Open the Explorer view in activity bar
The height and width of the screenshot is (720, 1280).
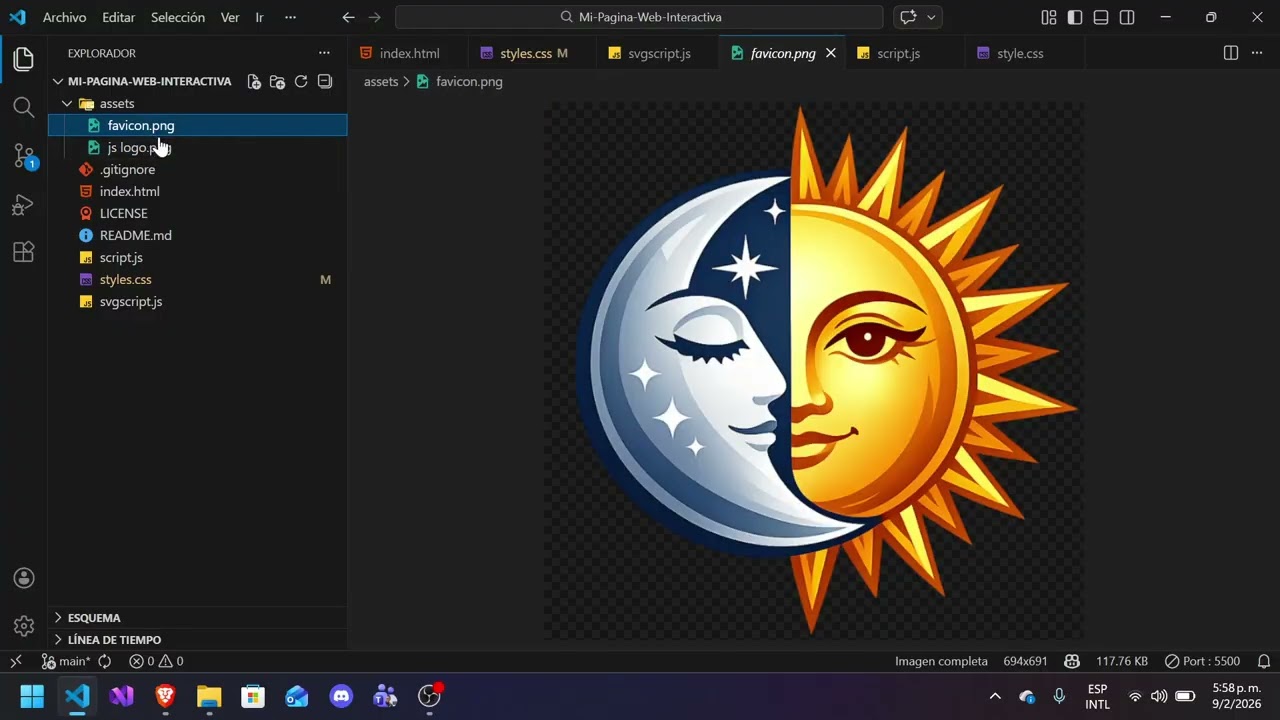[x=24, y=59]
